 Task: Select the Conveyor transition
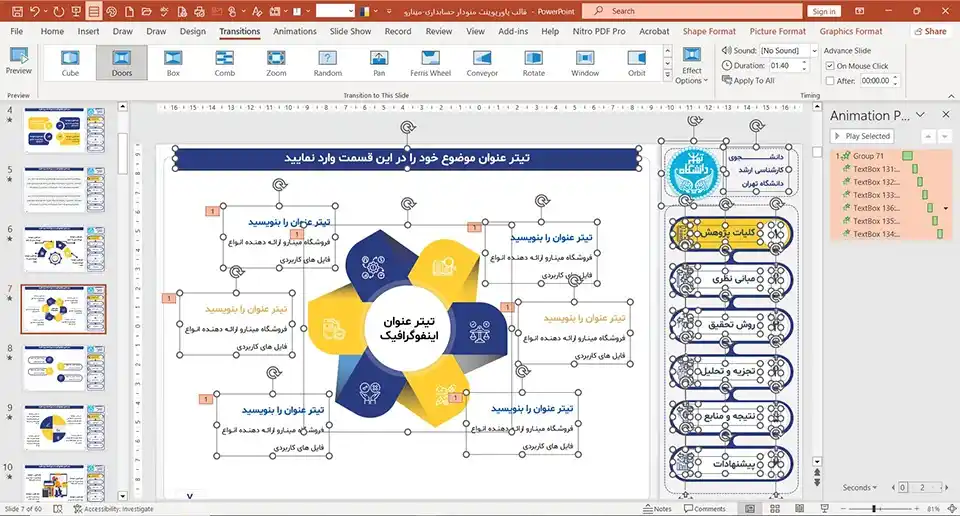482,63
